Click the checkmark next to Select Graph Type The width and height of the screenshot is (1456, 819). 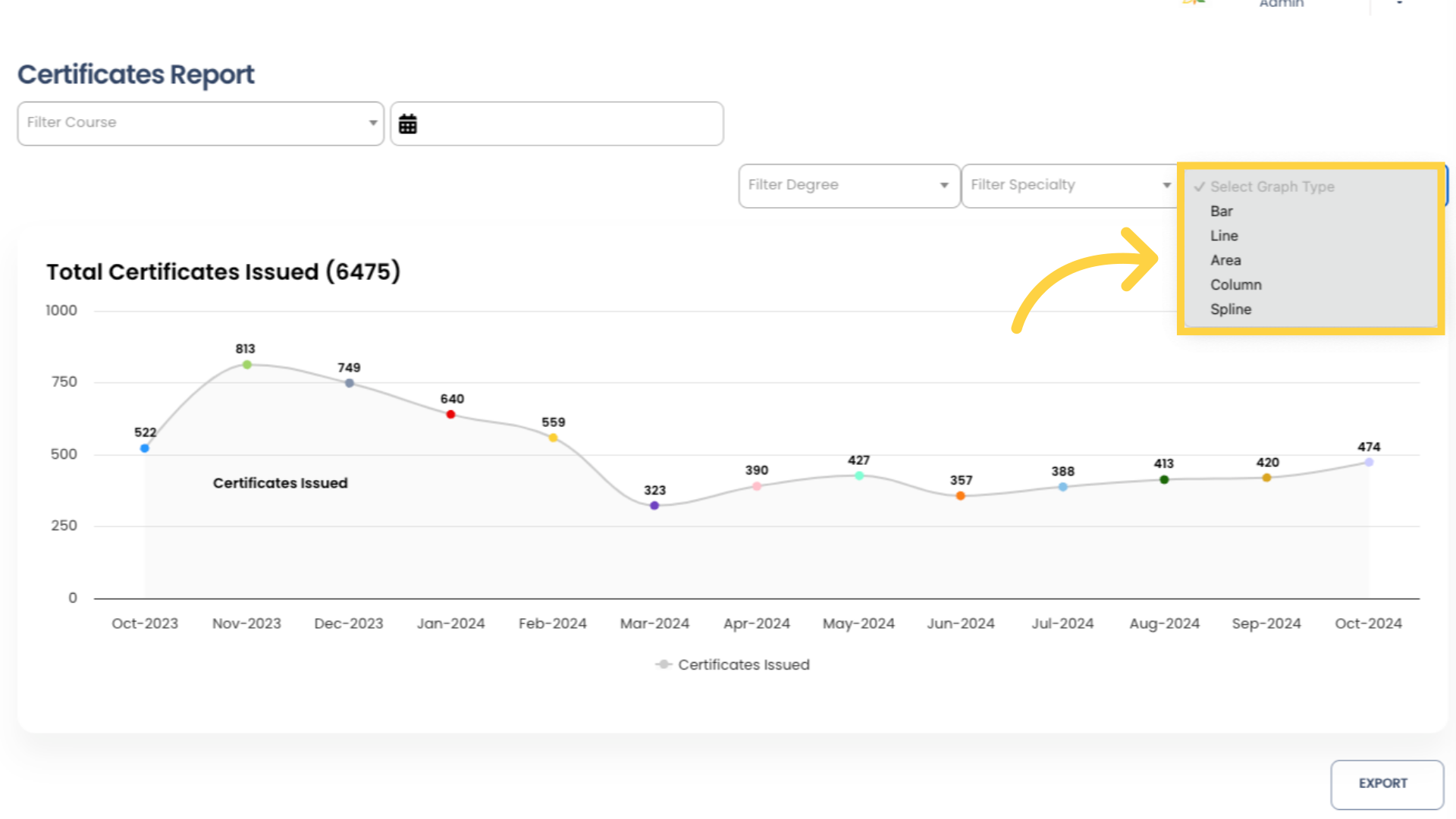[1200, 186]
